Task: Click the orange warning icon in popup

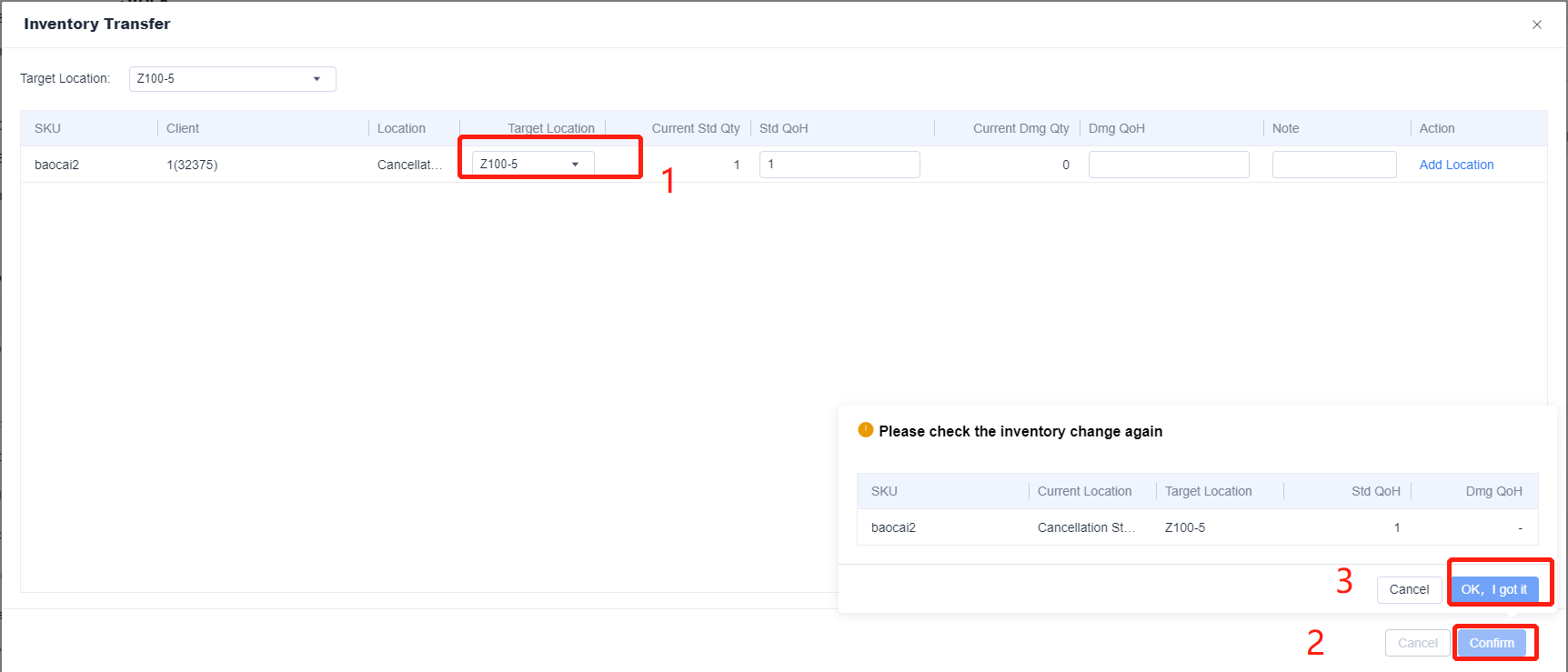Action: (865, 430)
